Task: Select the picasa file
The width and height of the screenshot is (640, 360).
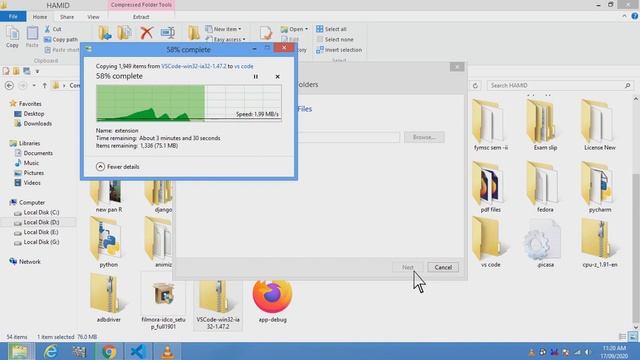Action: point(545,242)
